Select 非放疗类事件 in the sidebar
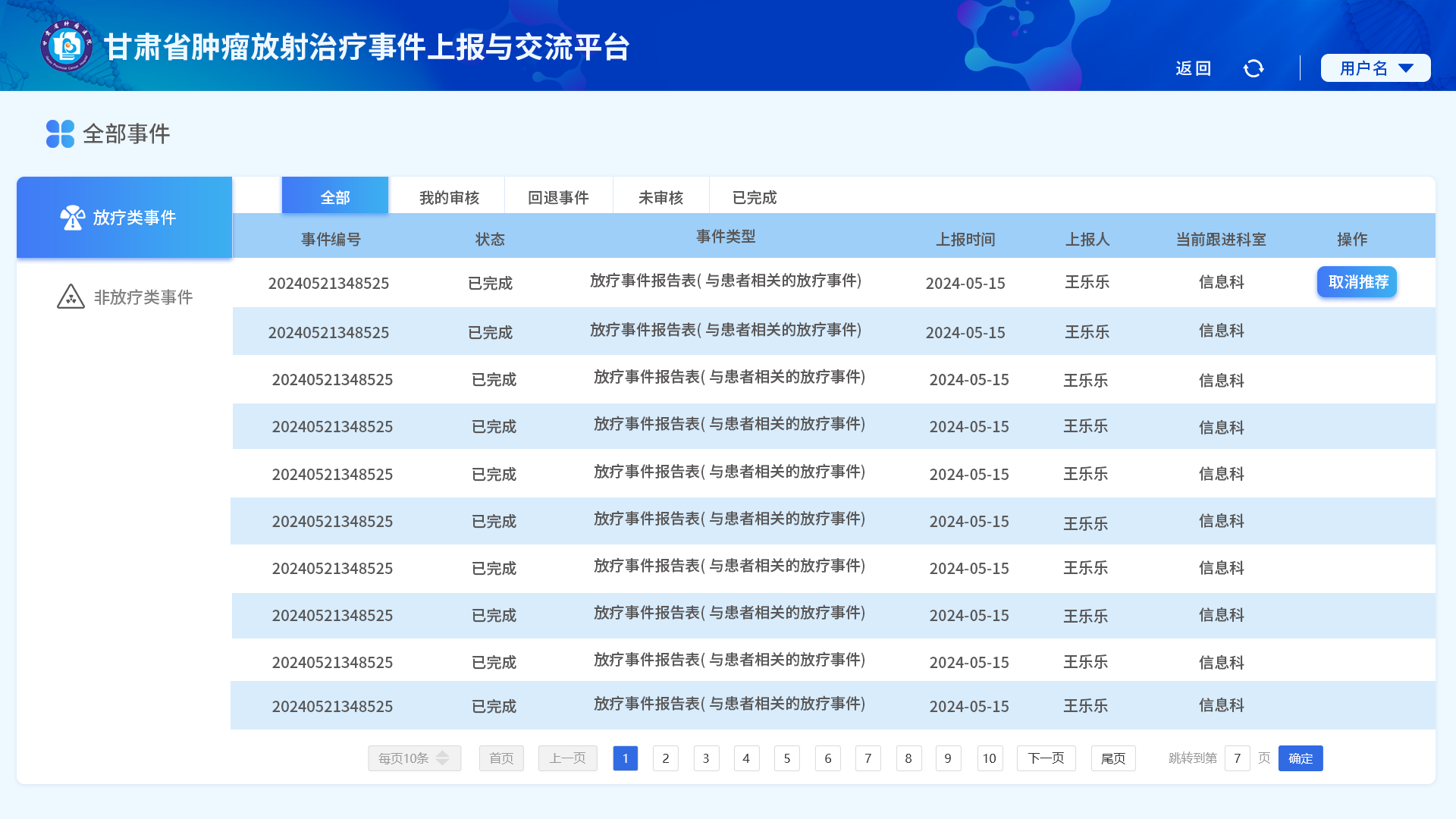 tap(124, 297)
